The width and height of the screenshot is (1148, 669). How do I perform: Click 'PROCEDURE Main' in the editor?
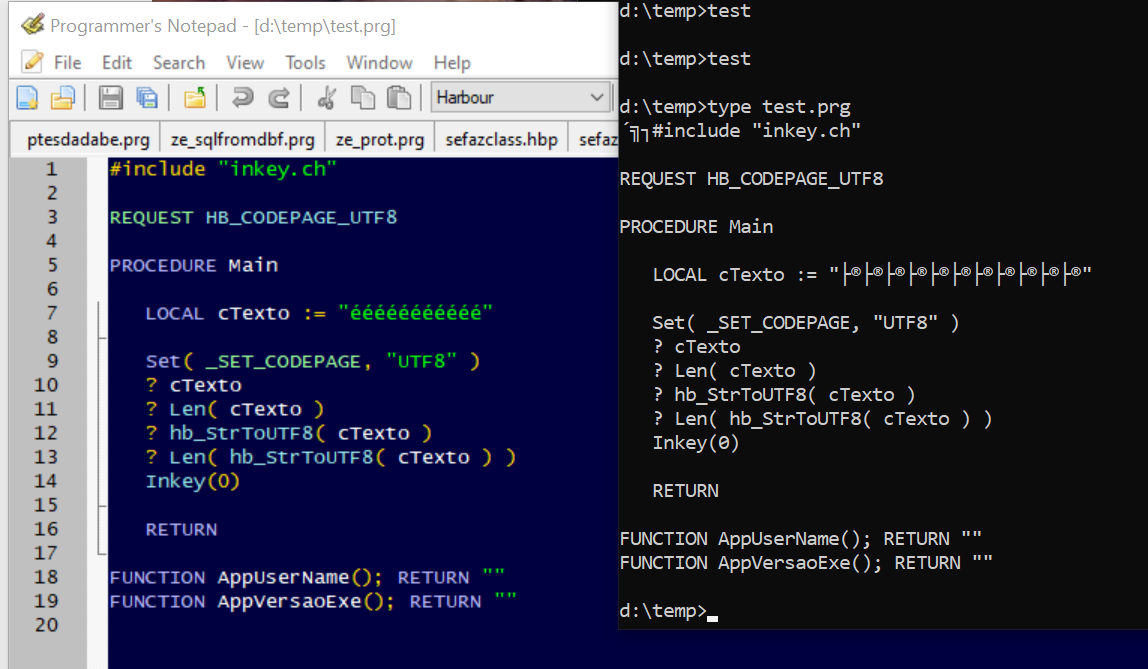click(193, 265)
